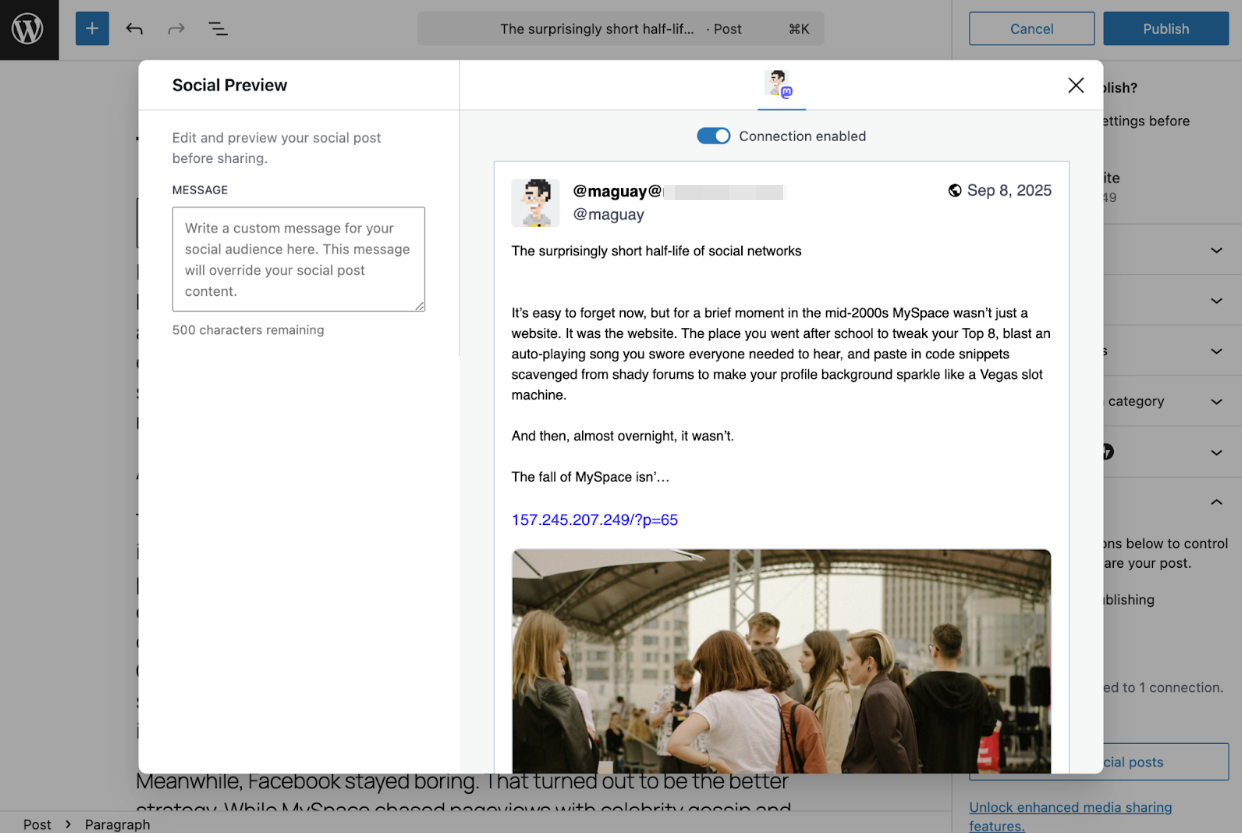Select the Post breadcrumb at the bottom
1242x833 pixels.
click(37, 824)
